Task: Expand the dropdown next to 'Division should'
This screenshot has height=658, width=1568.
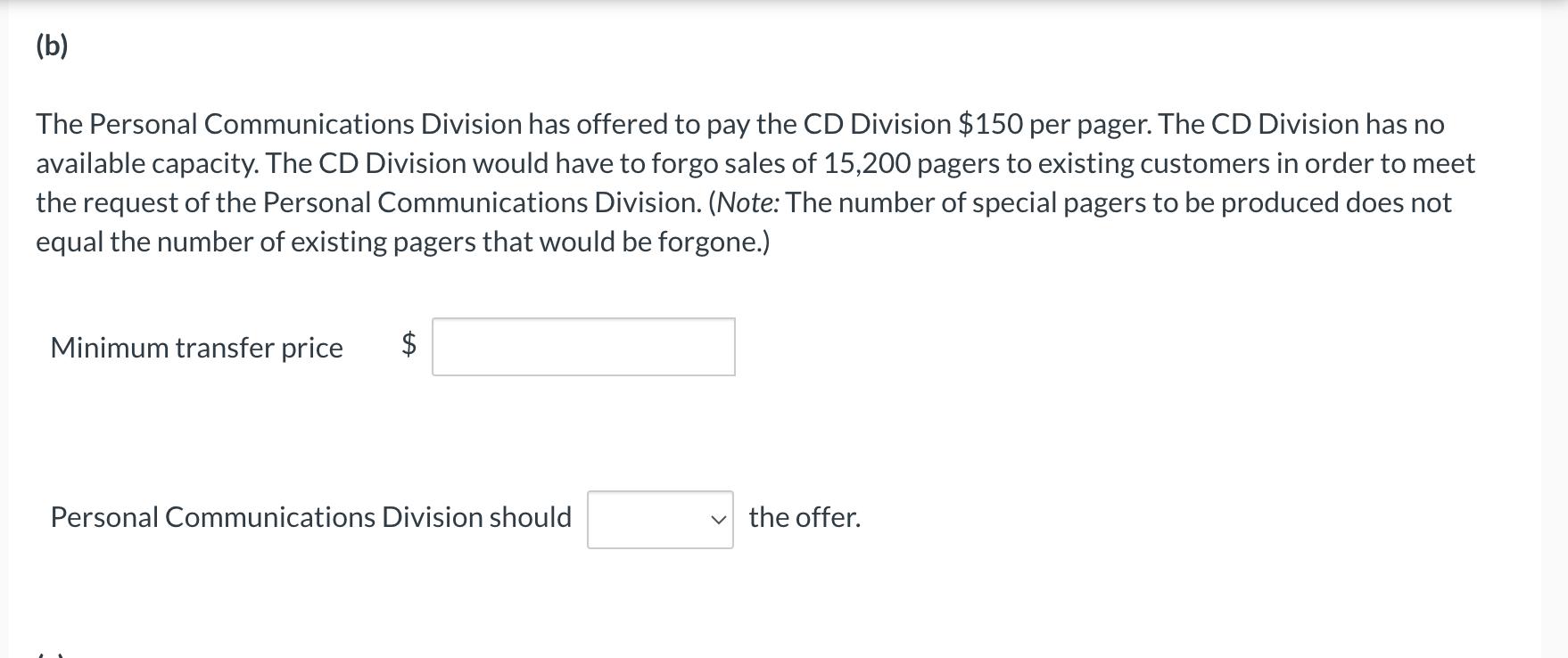Action: [658, 517]
